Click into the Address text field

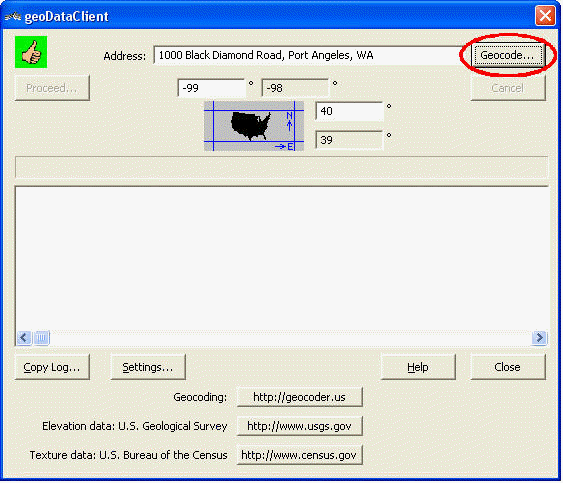(309, 55)
